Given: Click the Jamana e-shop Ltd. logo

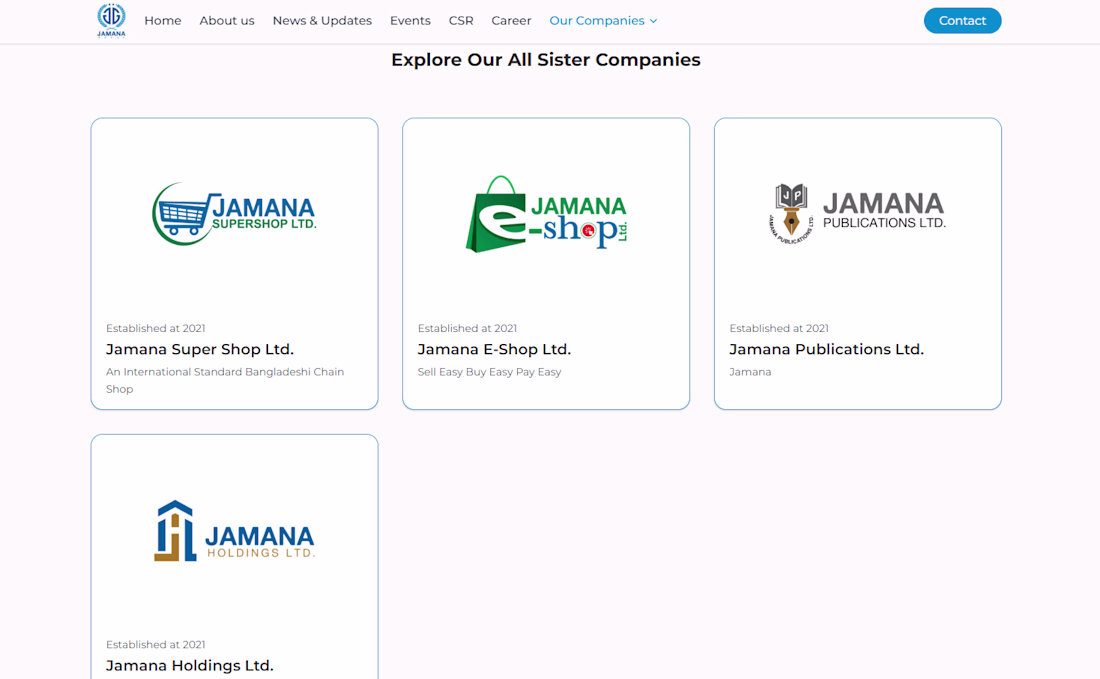Looking at the screenshot, I should pos(546,214).
